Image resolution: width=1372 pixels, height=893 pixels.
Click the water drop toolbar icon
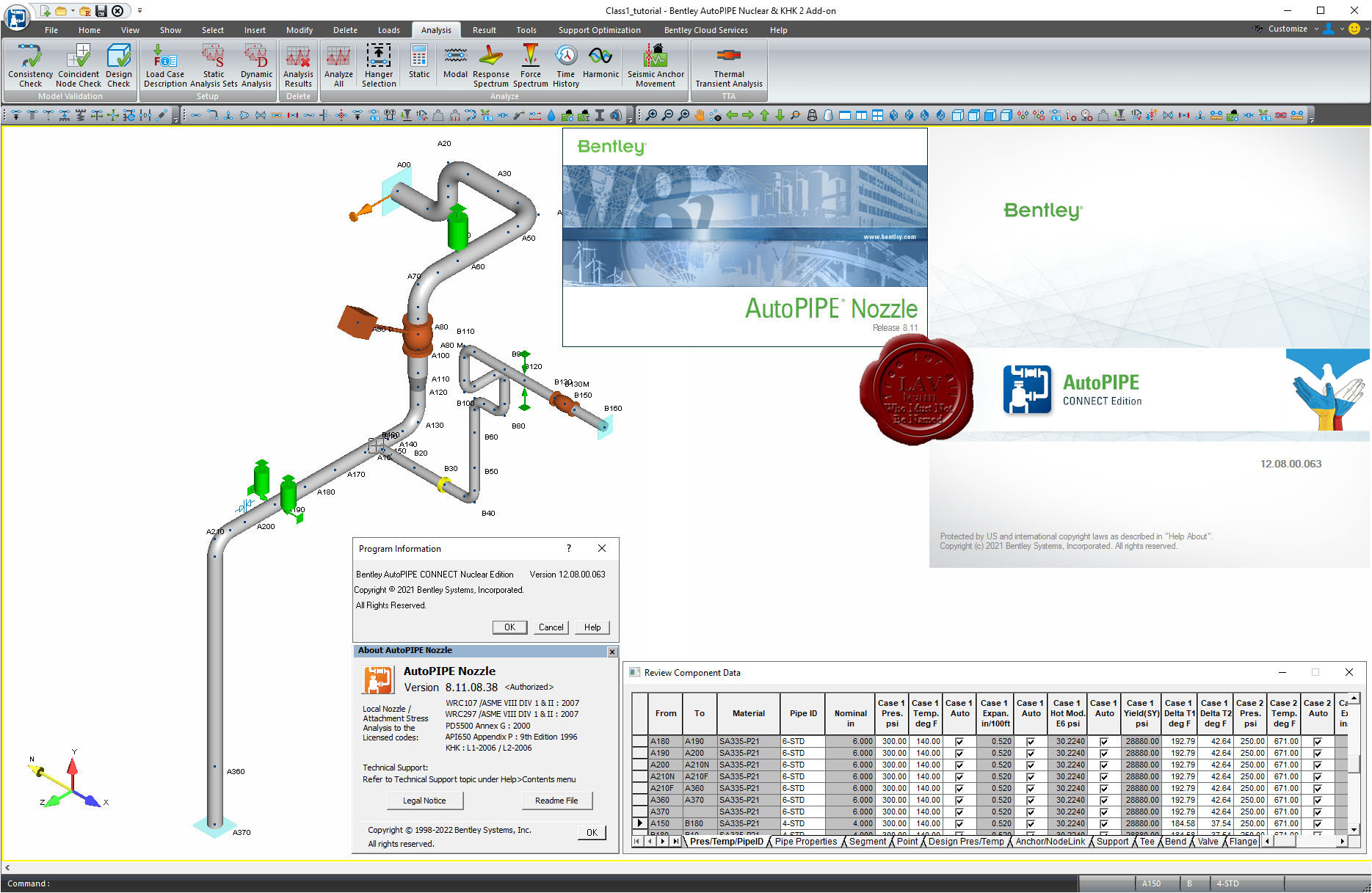click(551, 115)
